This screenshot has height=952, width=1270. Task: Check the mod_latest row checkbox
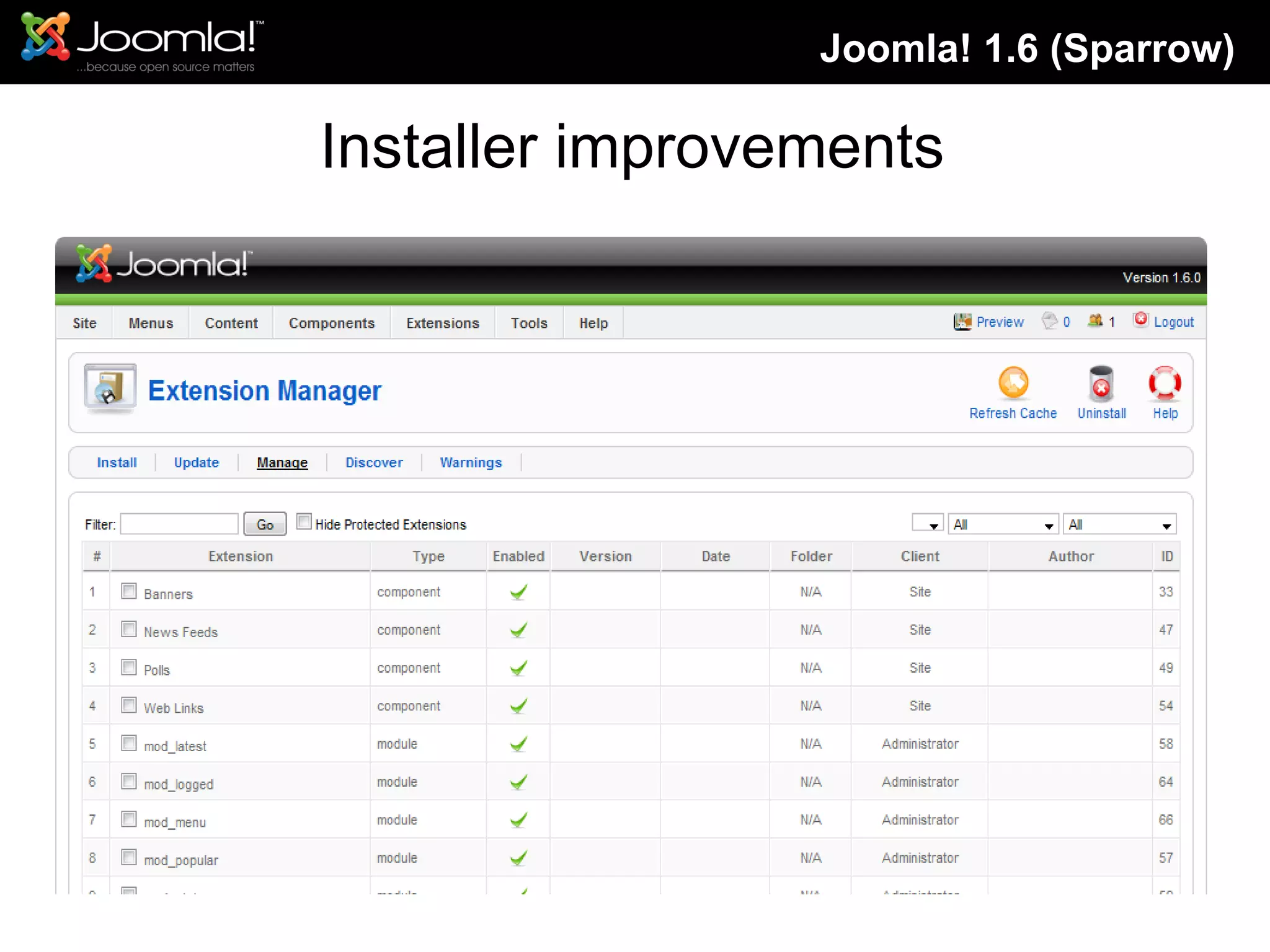coord(129,743)
